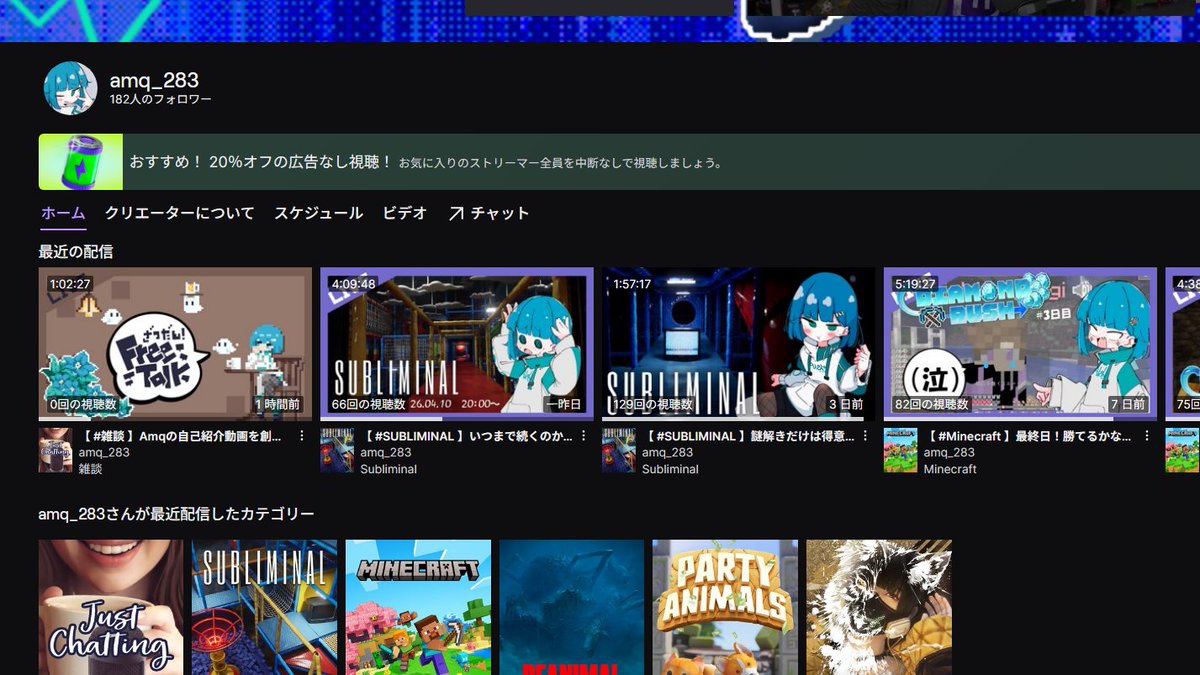Click the 1 時間前 timestamp label
1200x675 pixels.
tap(279, 405)
